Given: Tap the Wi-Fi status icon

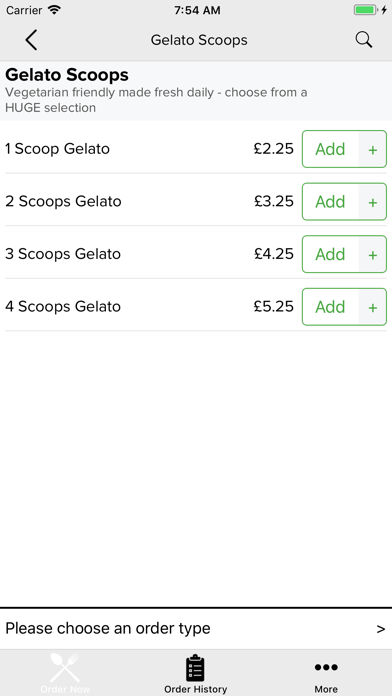Looking at the screenshot, I should (54, 10).
